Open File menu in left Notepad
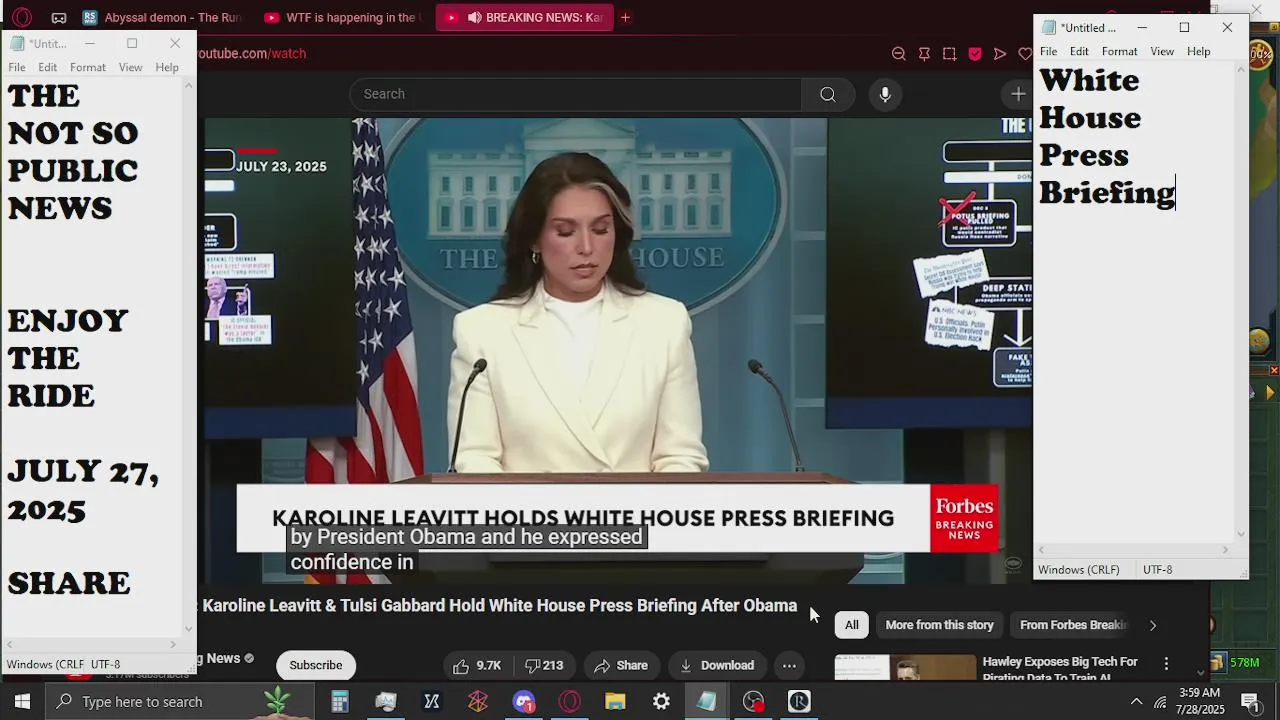 coord(17,67)
